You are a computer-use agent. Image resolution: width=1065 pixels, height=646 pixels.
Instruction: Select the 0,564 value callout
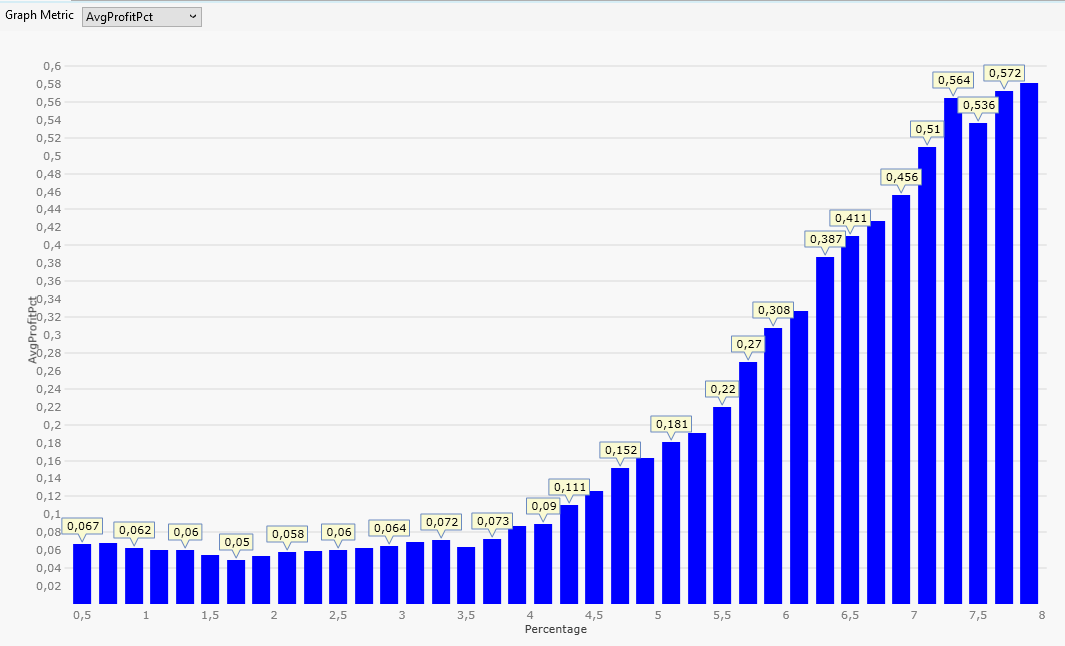tap(953, 80)
